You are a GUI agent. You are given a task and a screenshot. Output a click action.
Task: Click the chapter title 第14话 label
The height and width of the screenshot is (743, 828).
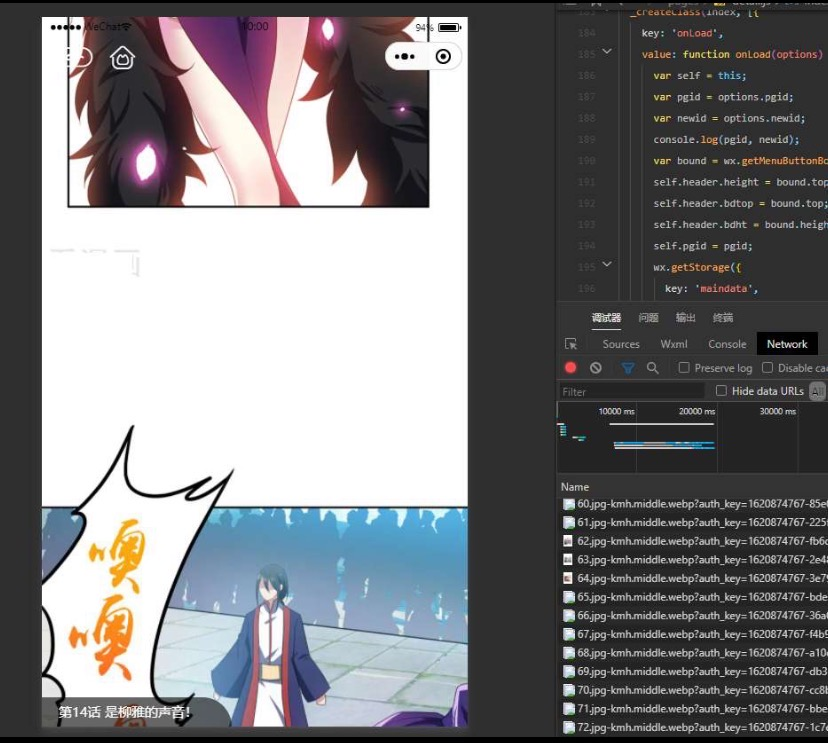(124, 712)
